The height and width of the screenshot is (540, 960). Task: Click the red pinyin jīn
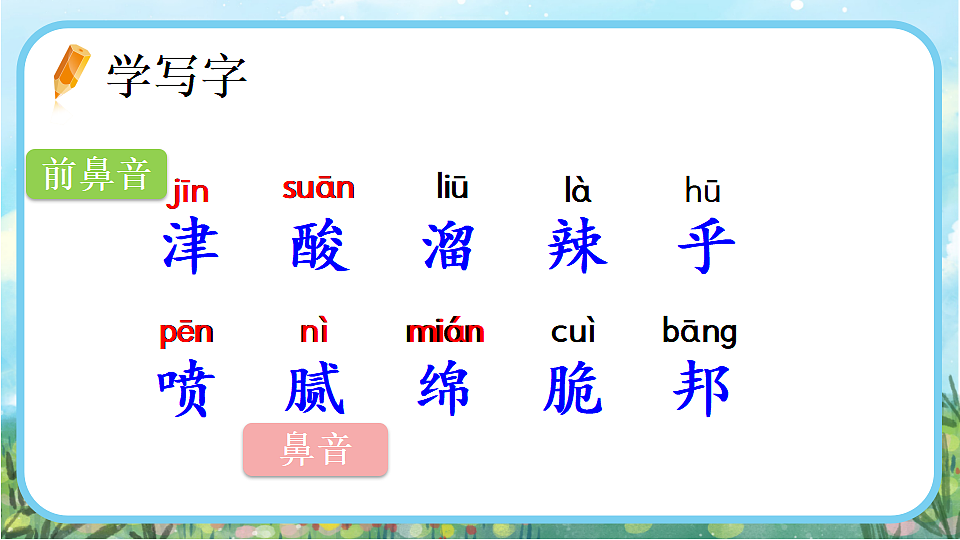pyautogui.click(x=188, y=191)
